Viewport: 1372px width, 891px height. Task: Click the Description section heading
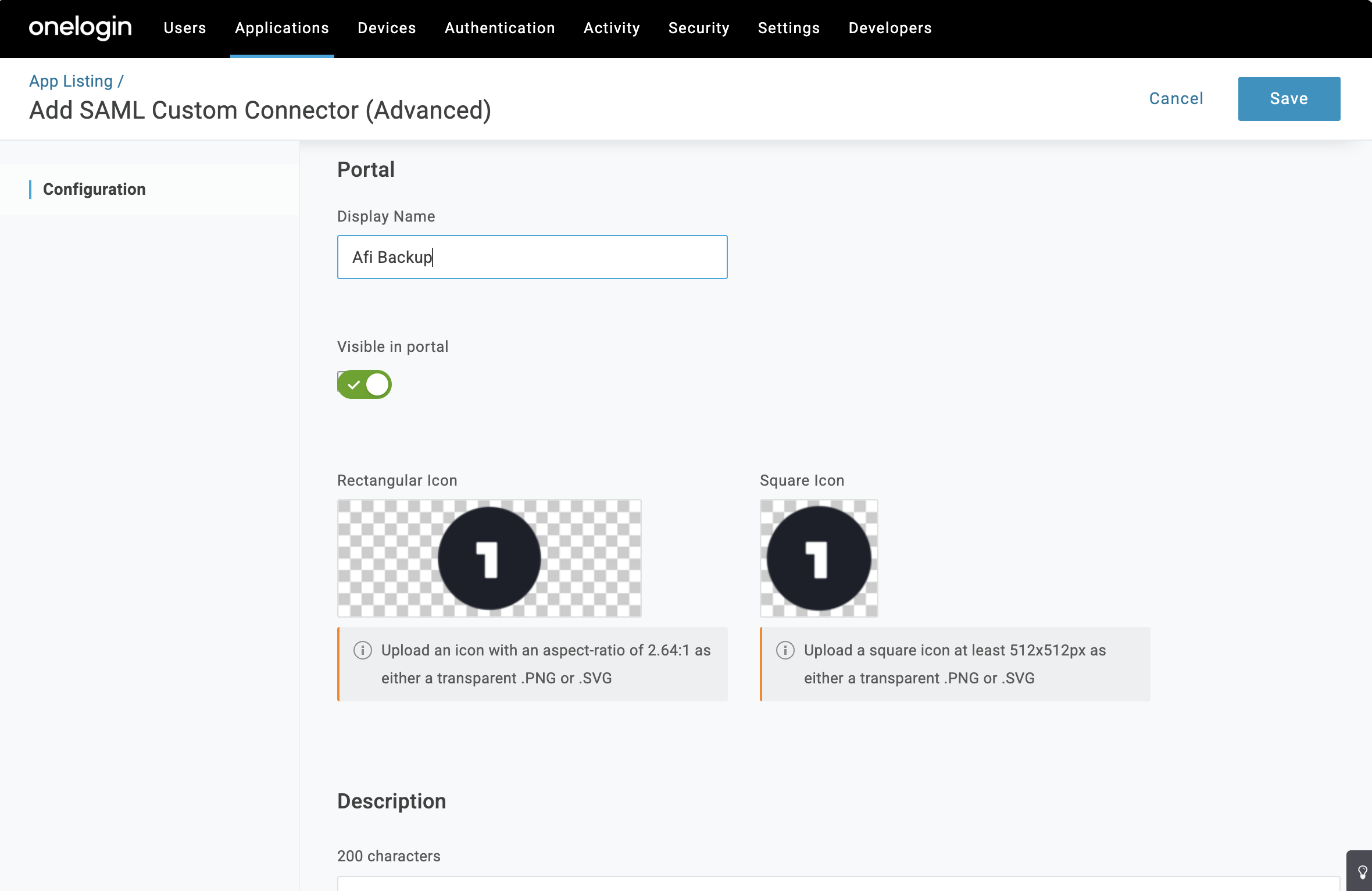tap(391, 801)
